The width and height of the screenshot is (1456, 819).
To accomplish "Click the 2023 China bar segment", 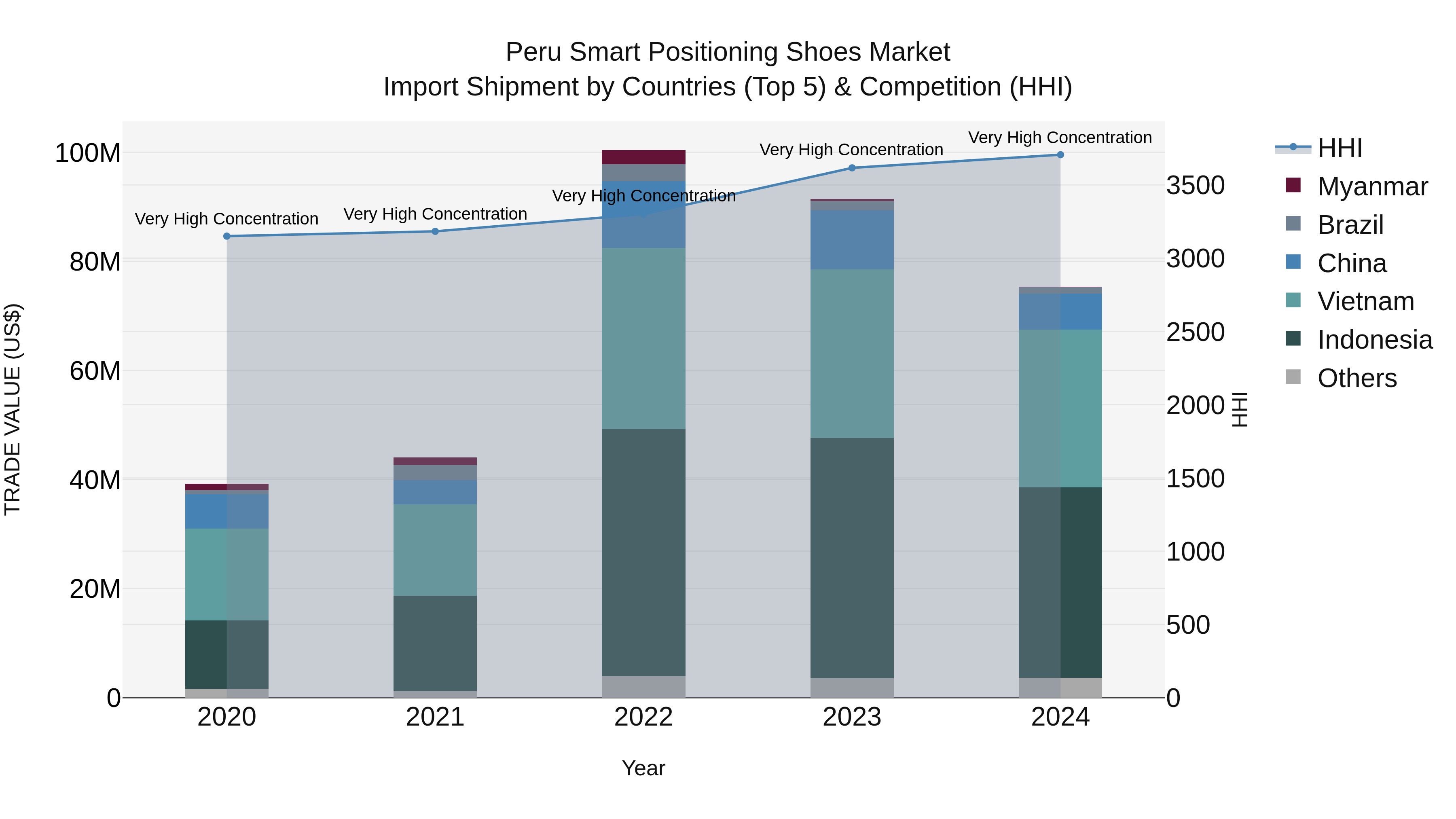I will (x=852, y=240).
